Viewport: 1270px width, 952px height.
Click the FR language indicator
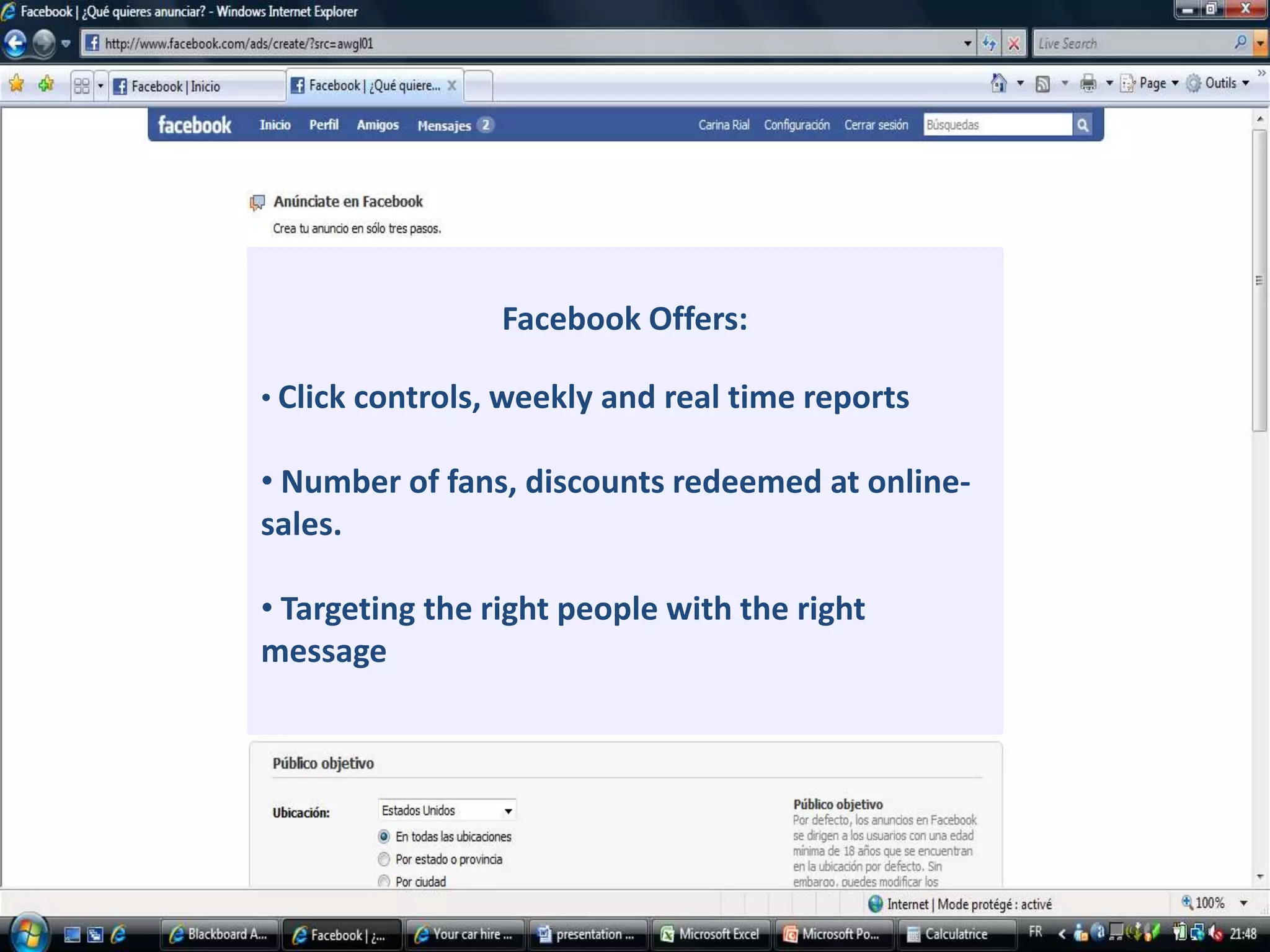coord(1036,932)
